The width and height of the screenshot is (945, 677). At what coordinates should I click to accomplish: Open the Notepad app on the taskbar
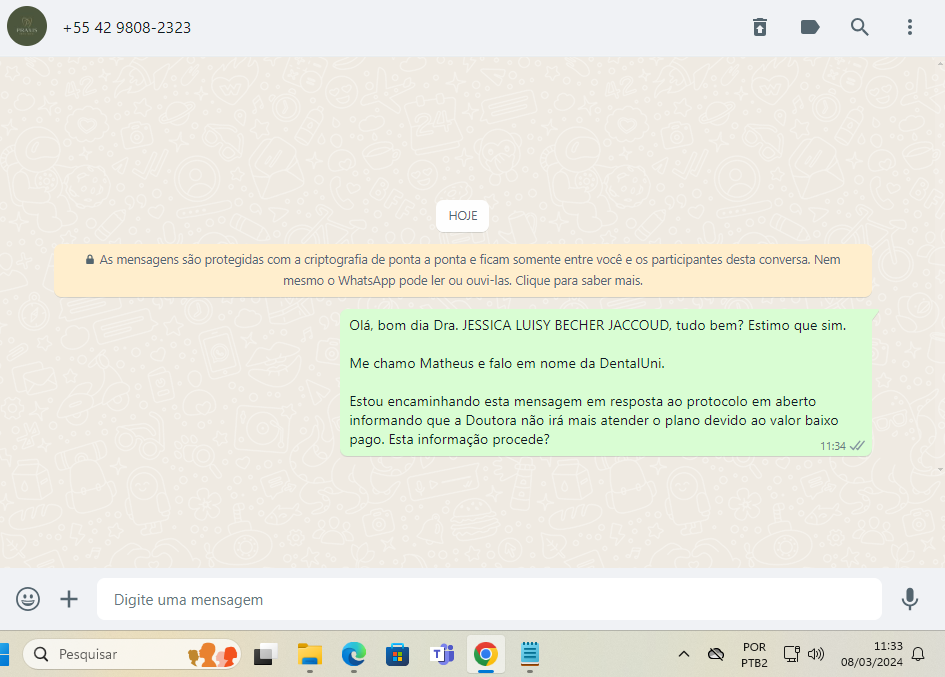[x=530, y=654]
